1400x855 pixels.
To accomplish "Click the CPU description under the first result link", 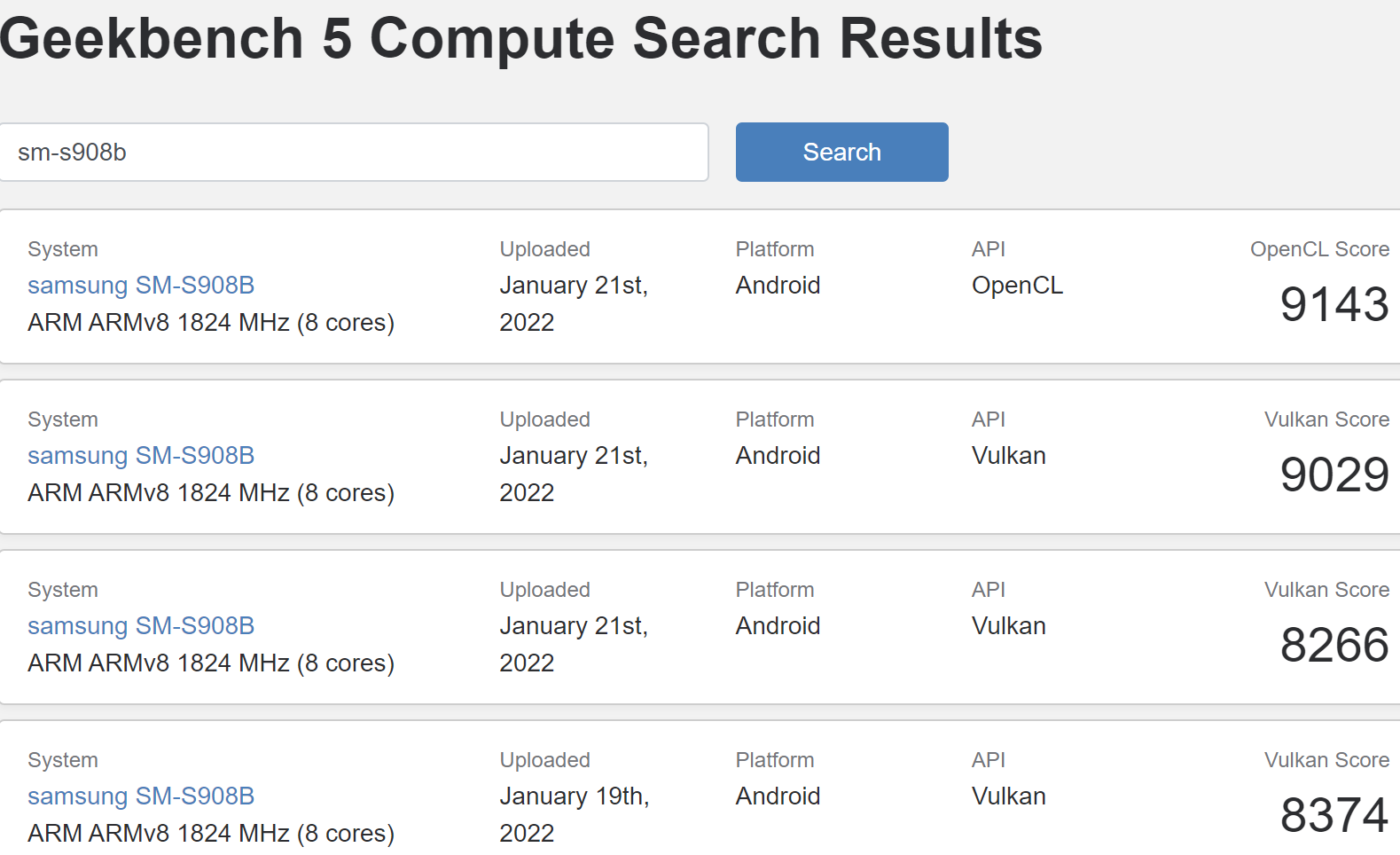I will pyautogui.click(x=211, y=323).
